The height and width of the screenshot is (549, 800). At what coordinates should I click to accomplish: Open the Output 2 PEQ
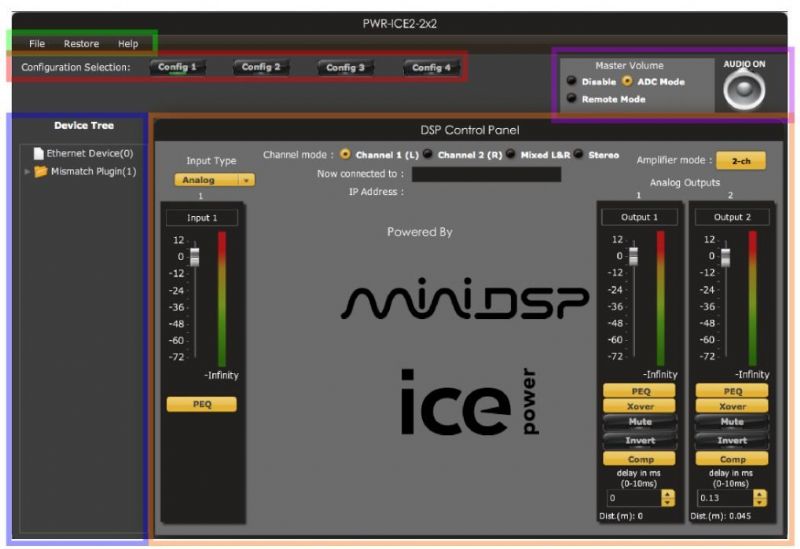pyautogui.click(x=732, y=391)
